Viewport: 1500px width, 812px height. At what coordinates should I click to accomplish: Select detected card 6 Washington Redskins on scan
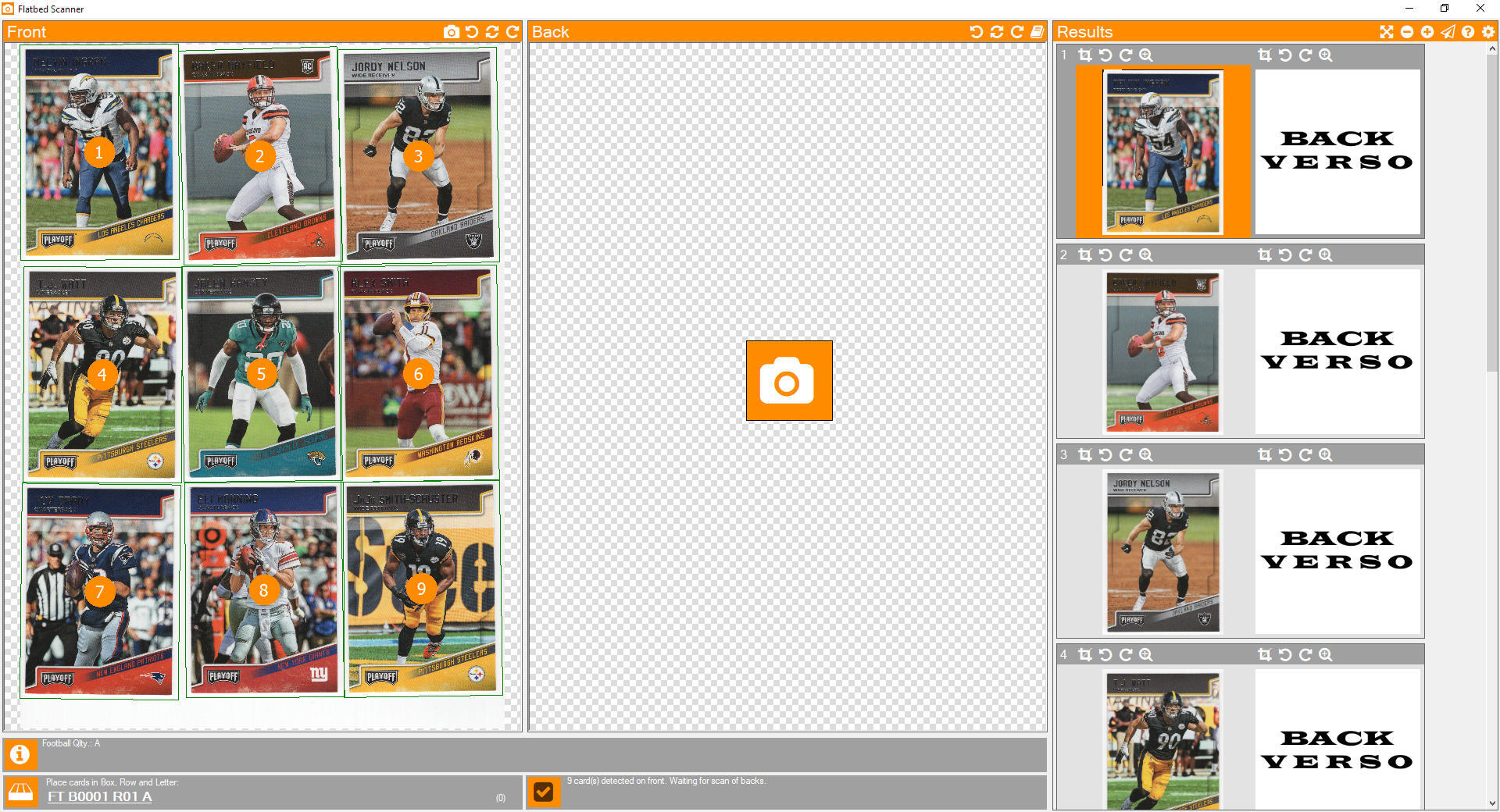pyautogui.click(x=419, y=374)
